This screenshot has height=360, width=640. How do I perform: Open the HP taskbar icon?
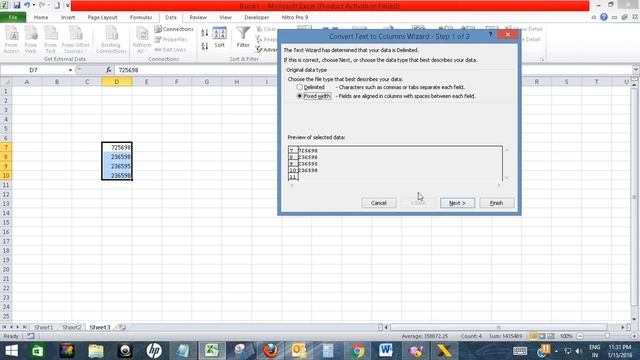click(x=154, y=351)
